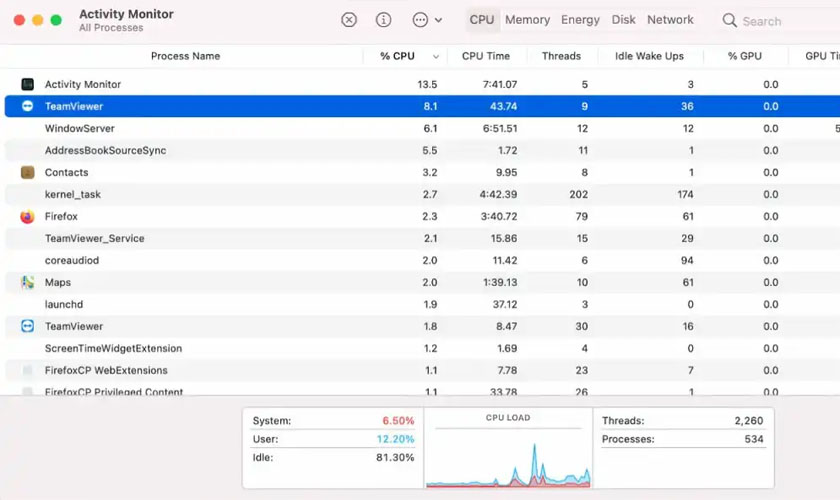The height and width of the screenshot is (500, 840).
Task: Sort by CPU Time column header
Action: coord(486,56)
